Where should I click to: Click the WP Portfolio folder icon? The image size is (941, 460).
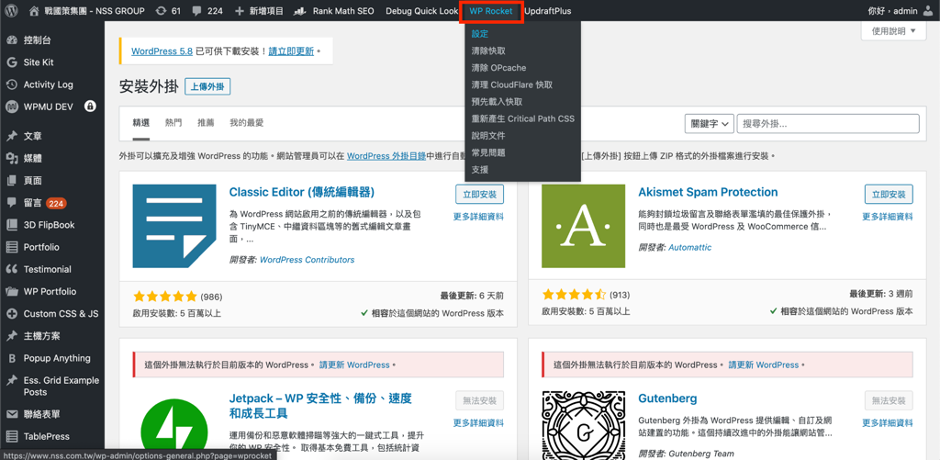coord(11,291)
